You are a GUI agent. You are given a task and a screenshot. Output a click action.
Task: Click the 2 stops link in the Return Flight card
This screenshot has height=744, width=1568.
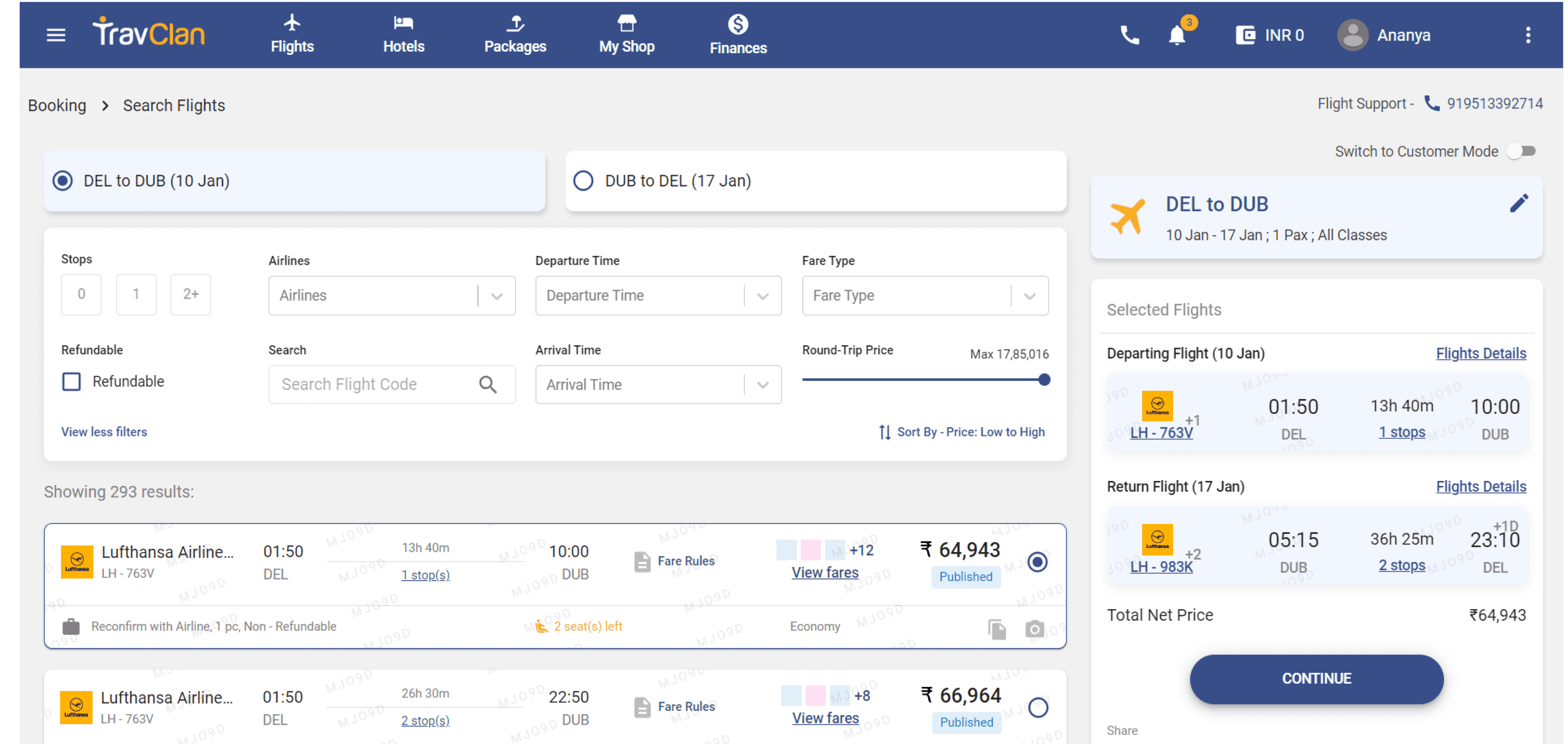pyautogui.click(x=1401, y=565)
